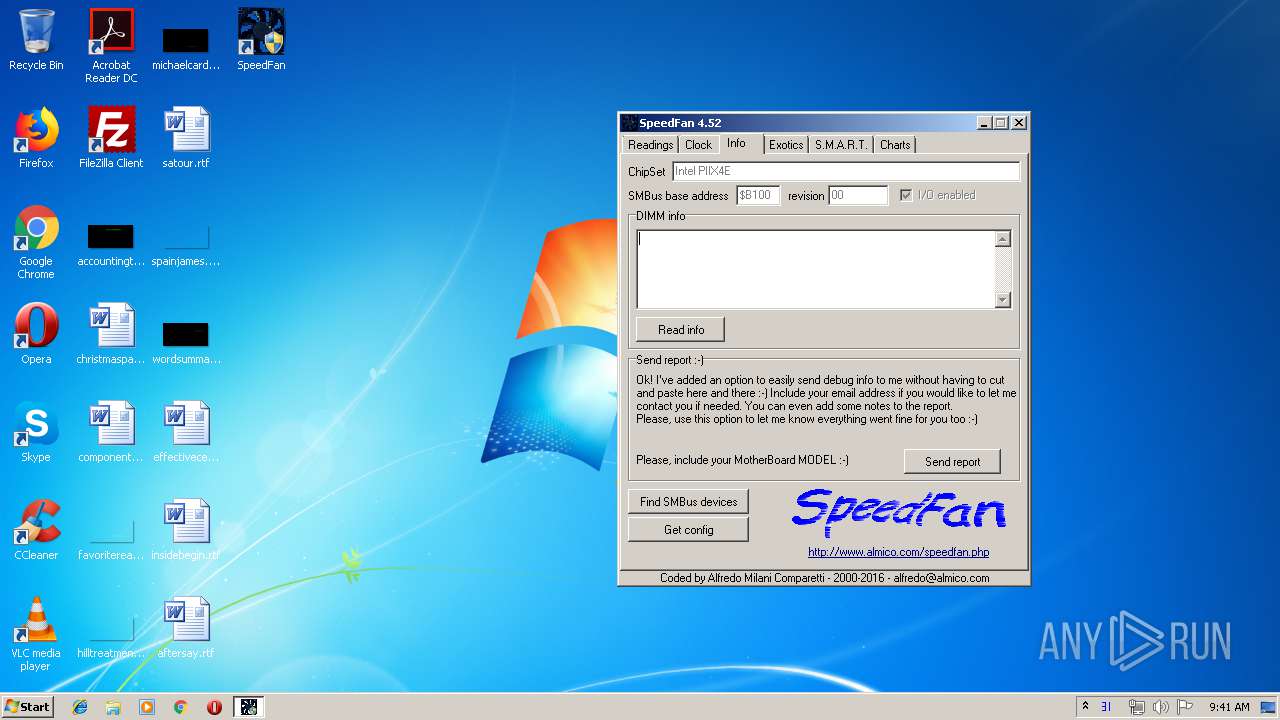This screenshot has height=720, width=1280.
Task: Open the almico.com/speedfan.php link
Action: point(898,552)
